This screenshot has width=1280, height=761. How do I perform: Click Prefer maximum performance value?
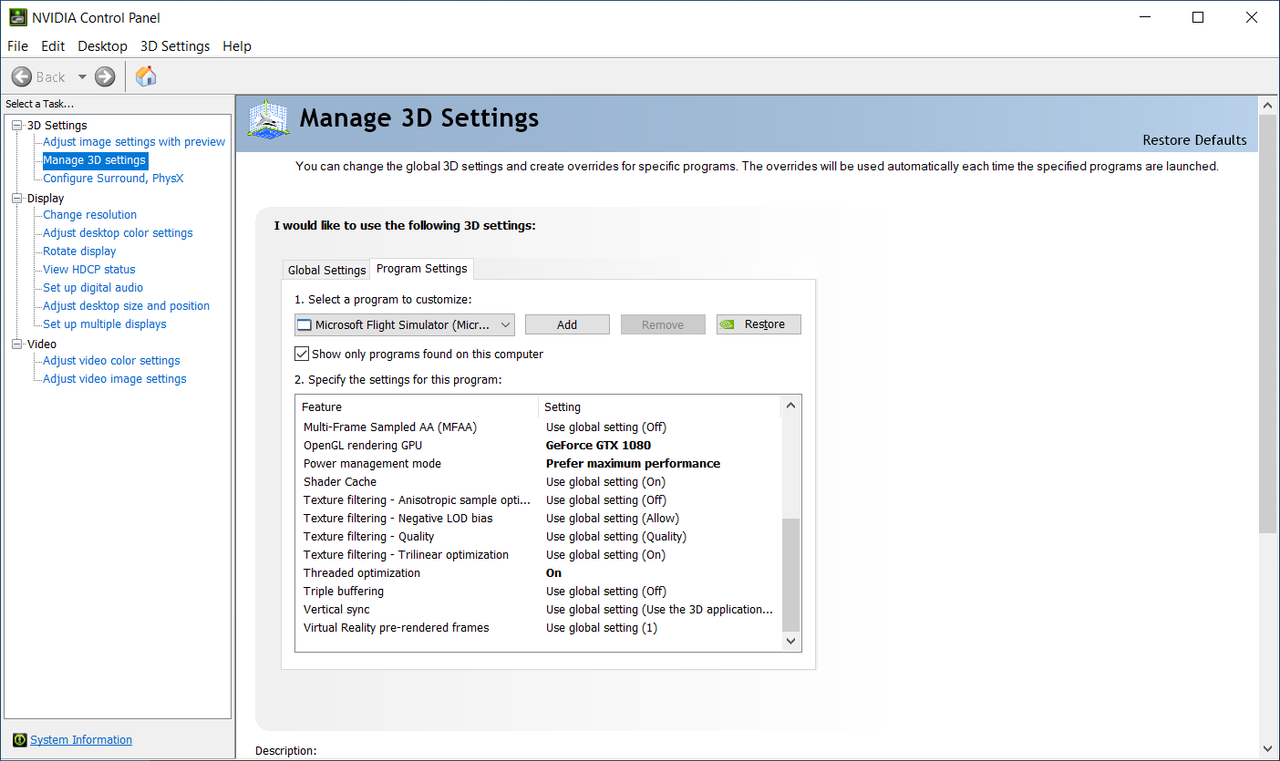pos(633,464)
